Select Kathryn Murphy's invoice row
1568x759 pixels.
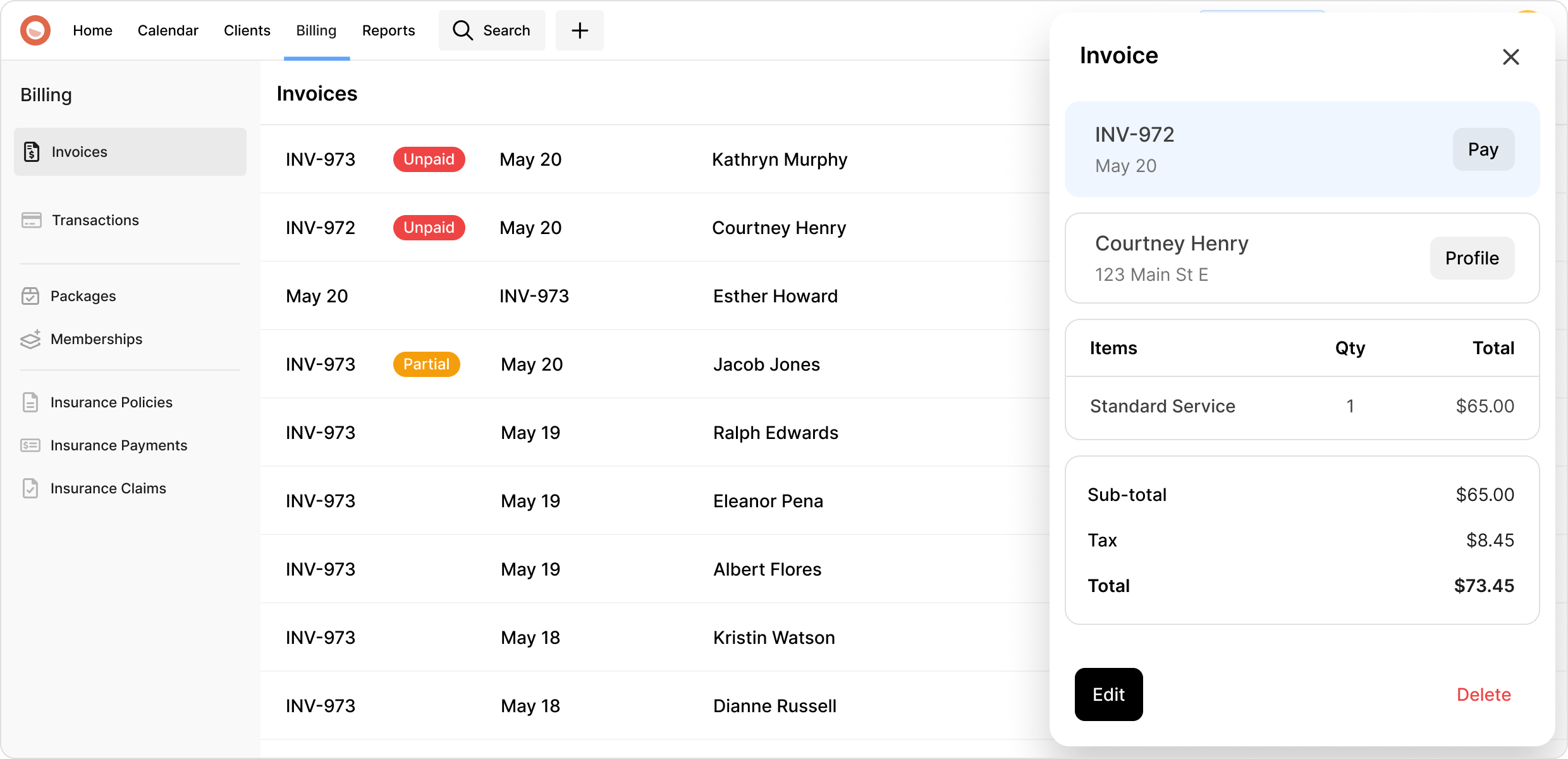pyautogui.click(x=779, y=159)
